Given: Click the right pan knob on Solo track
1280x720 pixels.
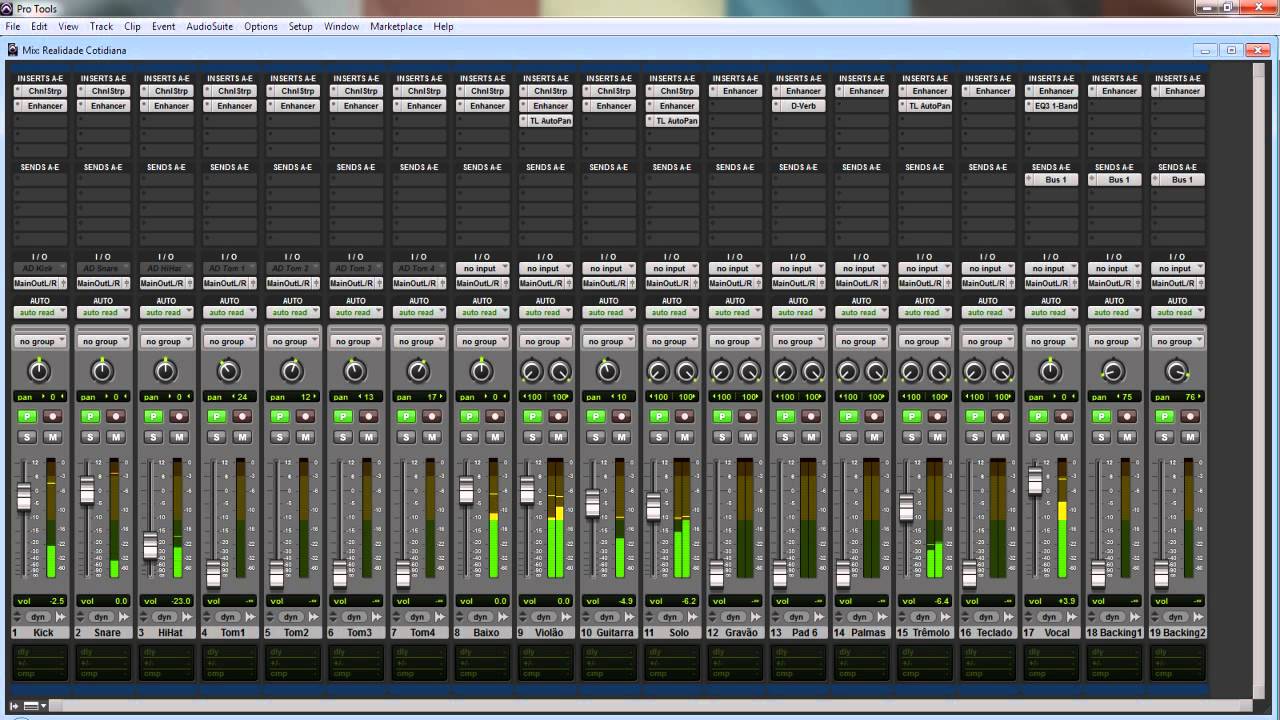Looking at the screenshot, I should point(685,372).
